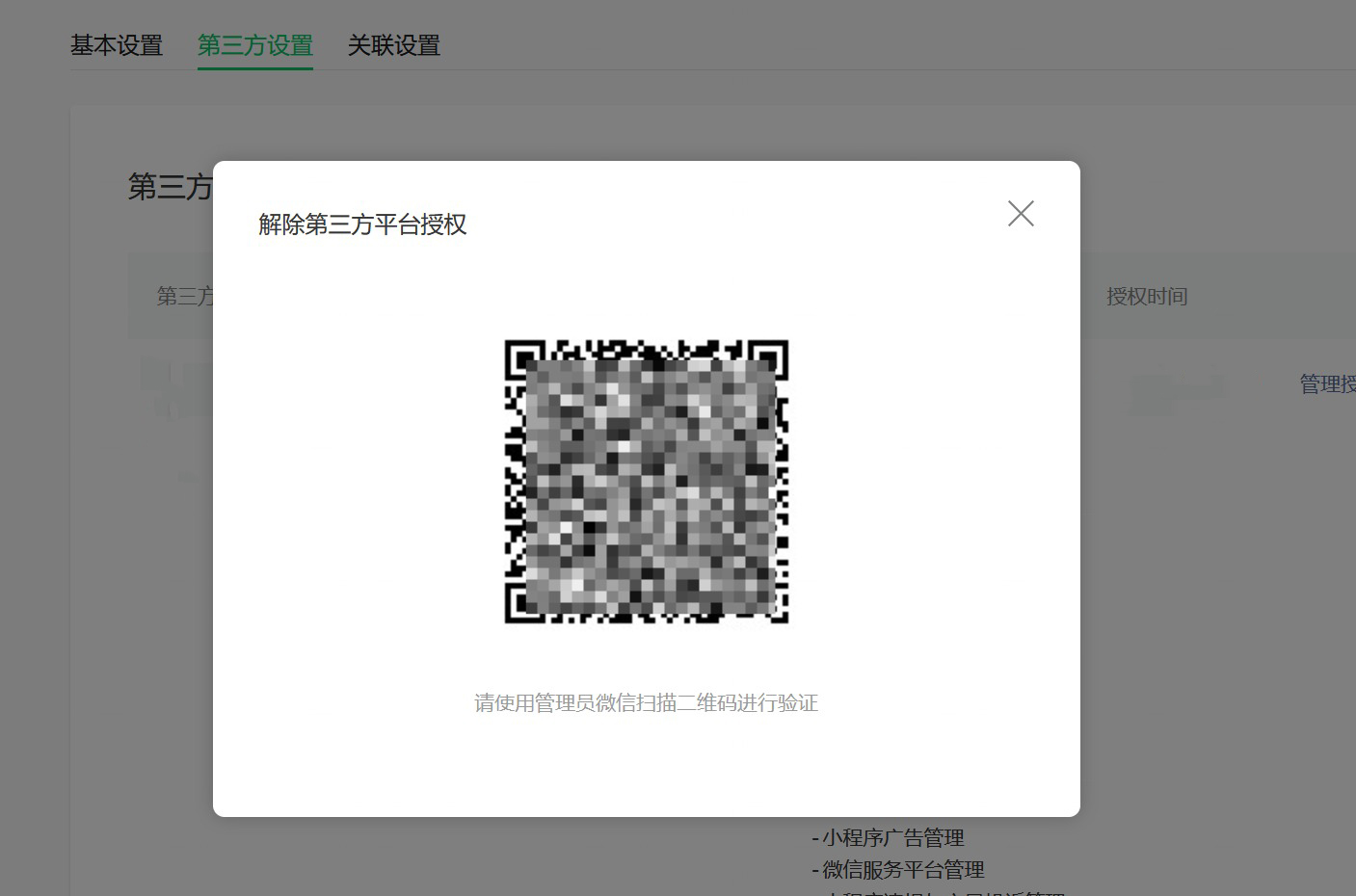Select the 第三方设置 tab
Screen dimensions: 1356x896
coord(255,45)
